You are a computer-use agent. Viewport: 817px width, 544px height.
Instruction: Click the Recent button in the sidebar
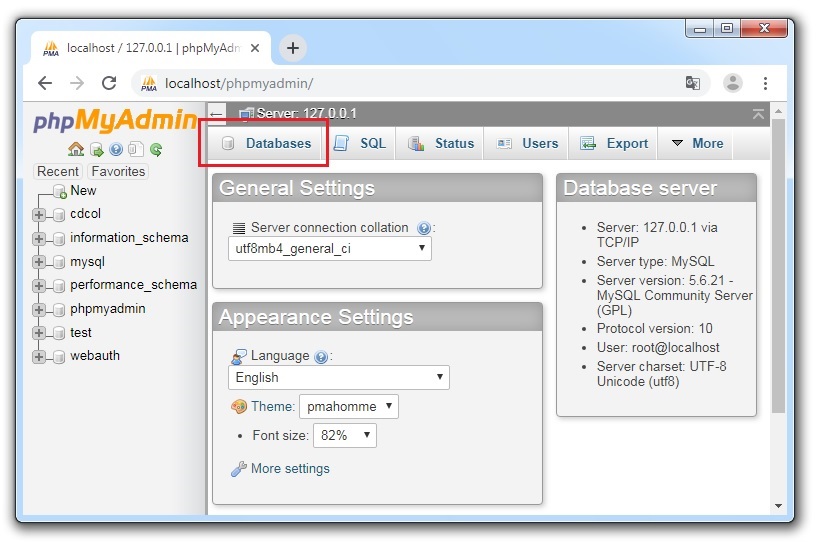point(58,172)
